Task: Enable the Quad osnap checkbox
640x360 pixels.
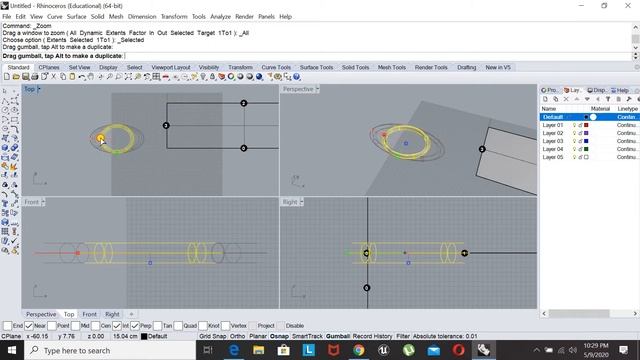Action: (x=178, y=326)
